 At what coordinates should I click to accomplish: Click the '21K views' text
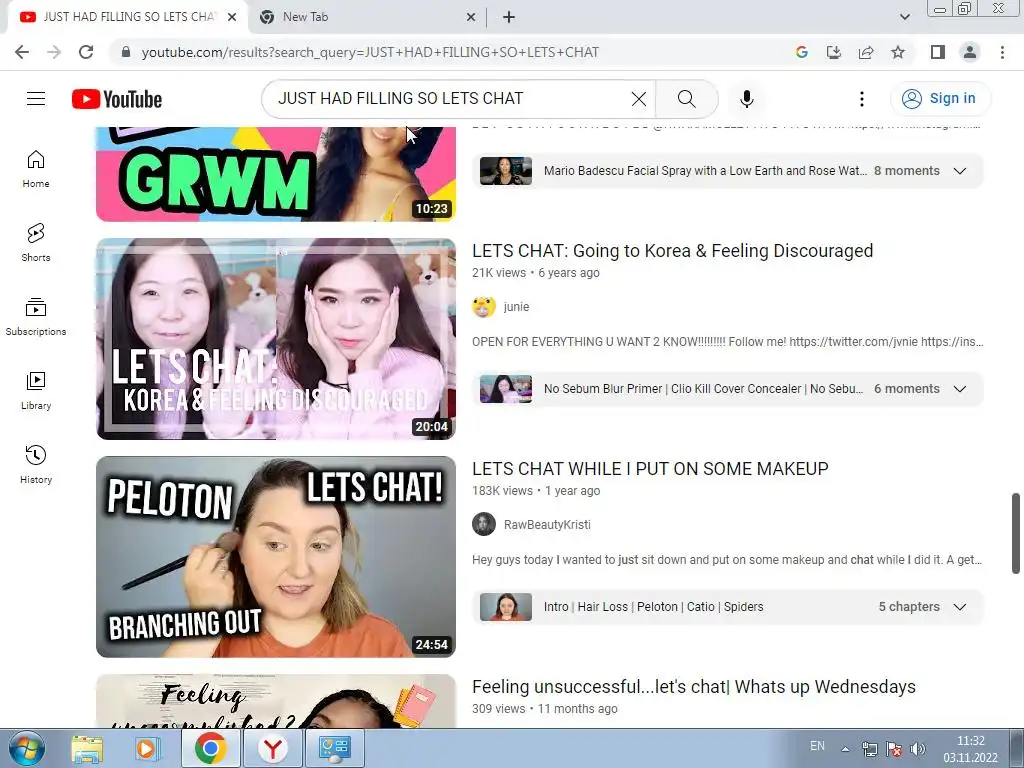[x=499, y=273]
